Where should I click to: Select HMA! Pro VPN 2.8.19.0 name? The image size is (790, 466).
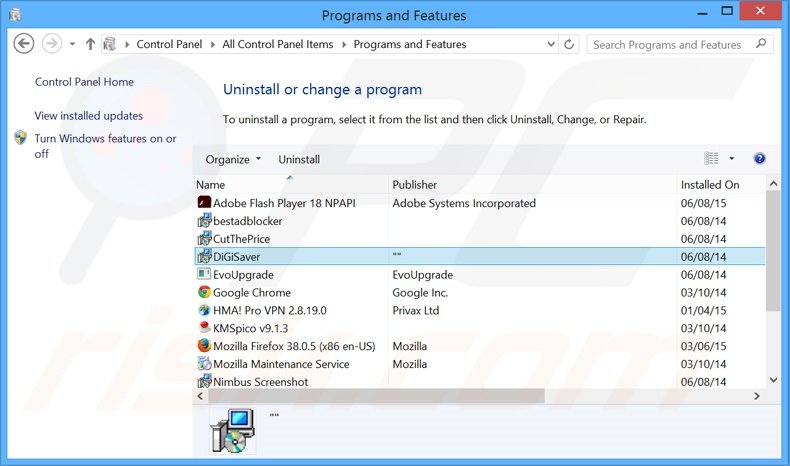pos(270,310)
